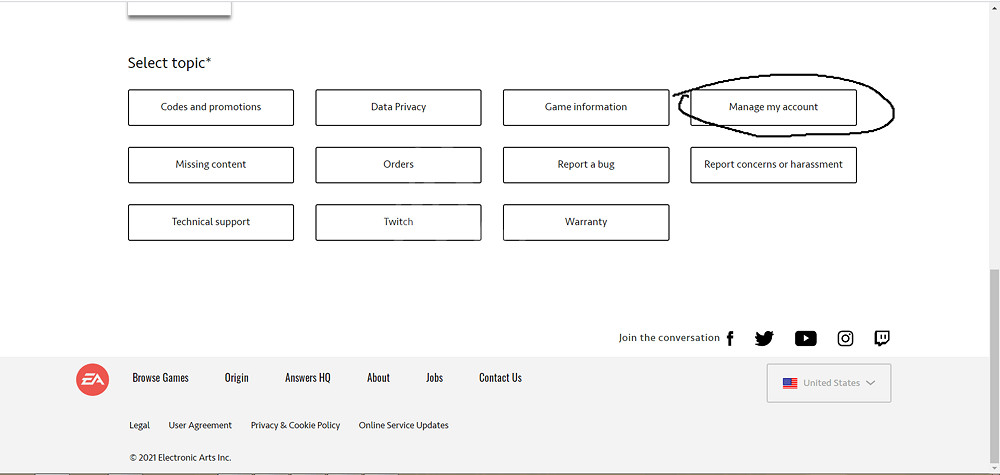
Task: Open EA's YouTube channel icon
Action: pyautogui.click(x=805, y=338)
